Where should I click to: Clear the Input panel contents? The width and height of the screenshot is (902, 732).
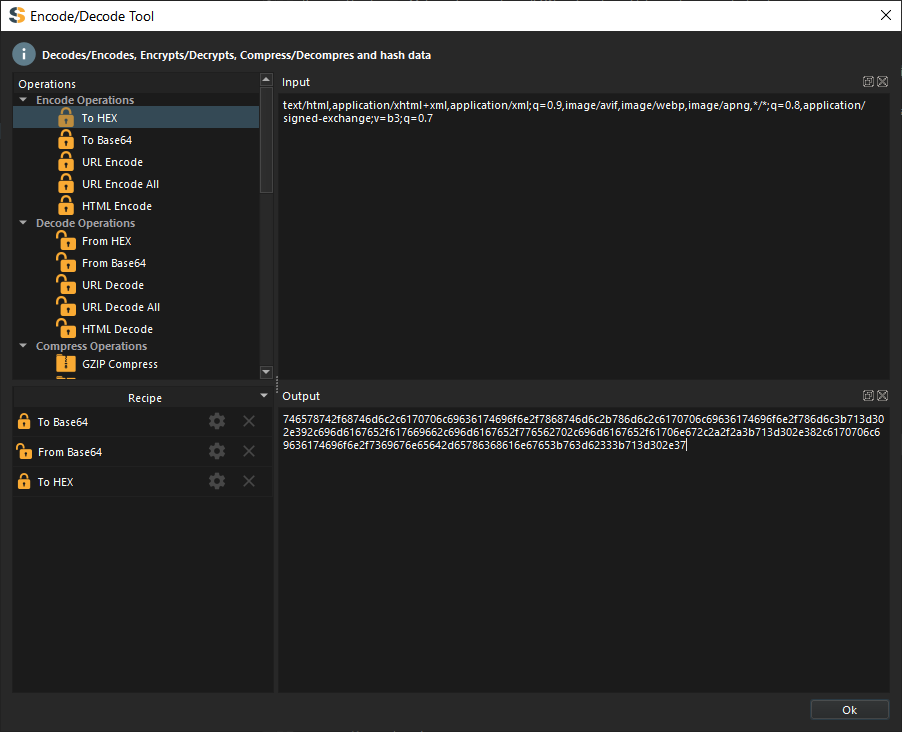click(x=882, y=82)
